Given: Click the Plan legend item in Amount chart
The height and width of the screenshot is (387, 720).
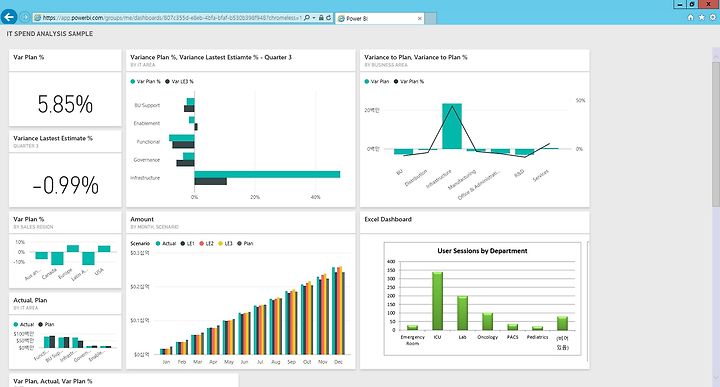Looking at the screenshot, I should tap(245, 243).
